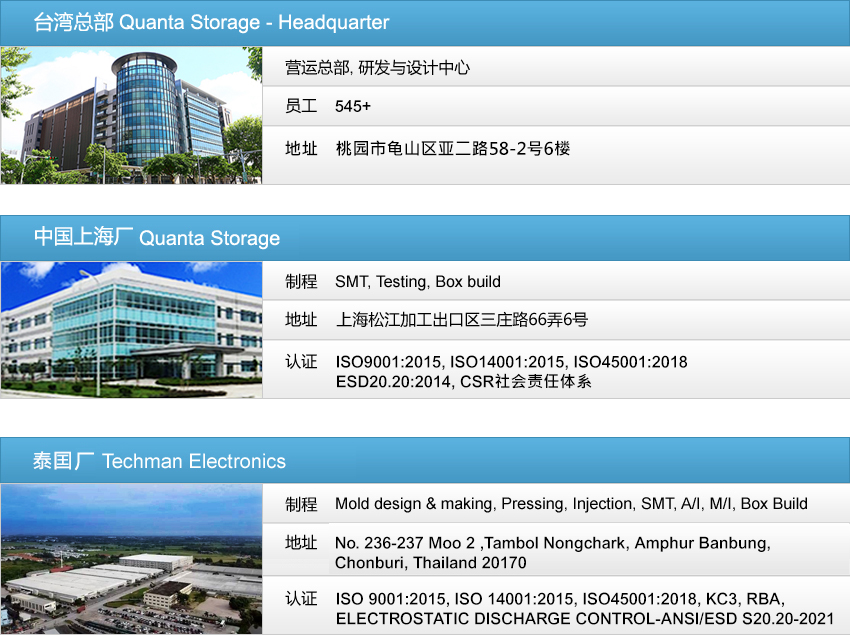This screenshot has width=850, height=635.
Task: Click the ESD20.20:2014, CSR社会责任体系 certification line
Action: [463, 381]
